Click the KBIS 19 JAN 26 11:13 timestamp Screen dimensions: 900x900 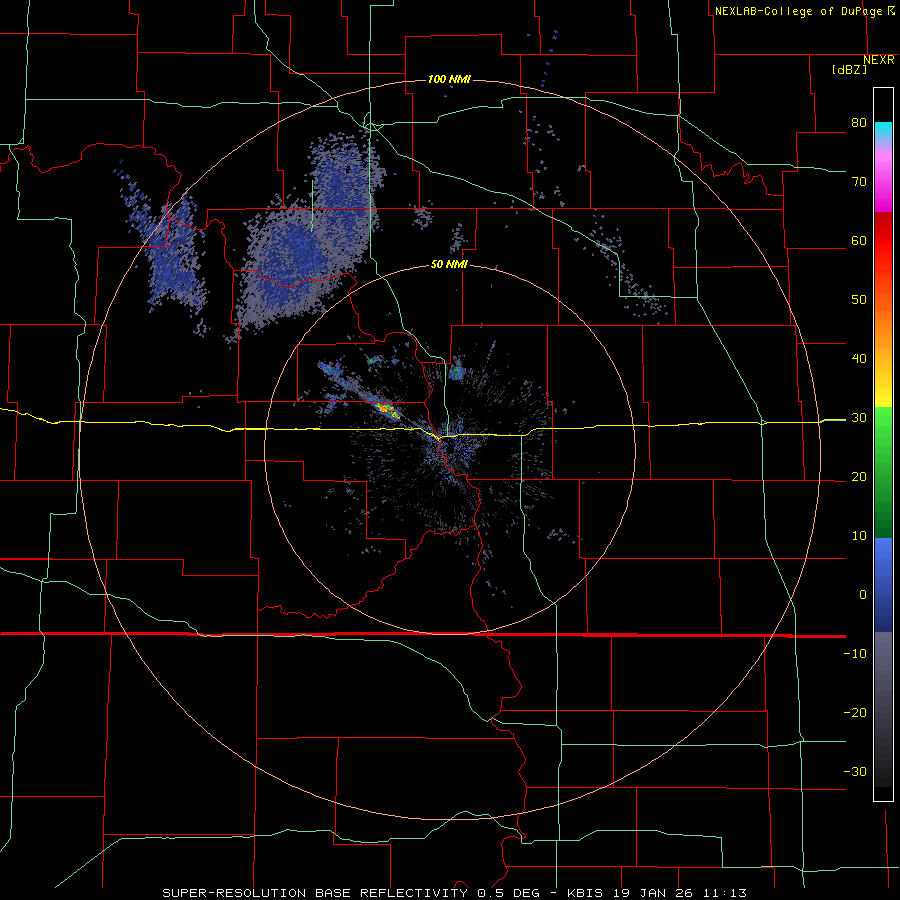(x=657, y=893)
